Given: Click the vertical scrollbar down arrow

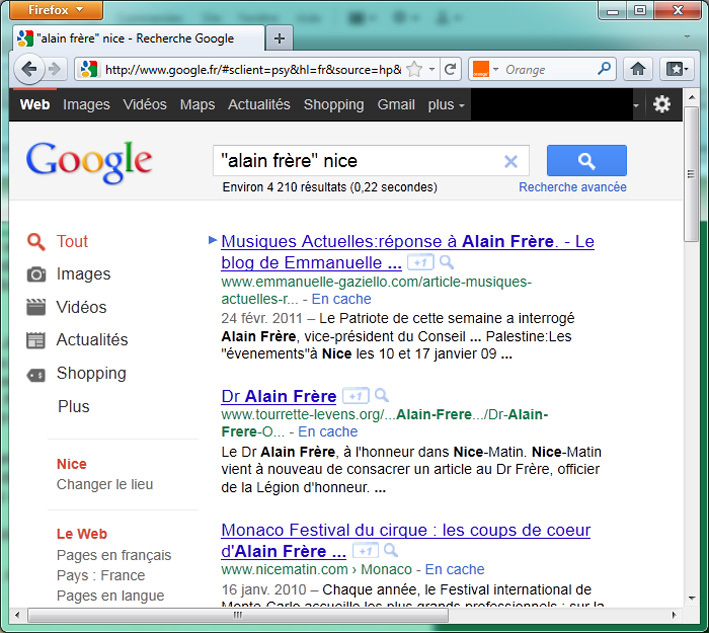Looking at the screenshot, I should point(691,598).
